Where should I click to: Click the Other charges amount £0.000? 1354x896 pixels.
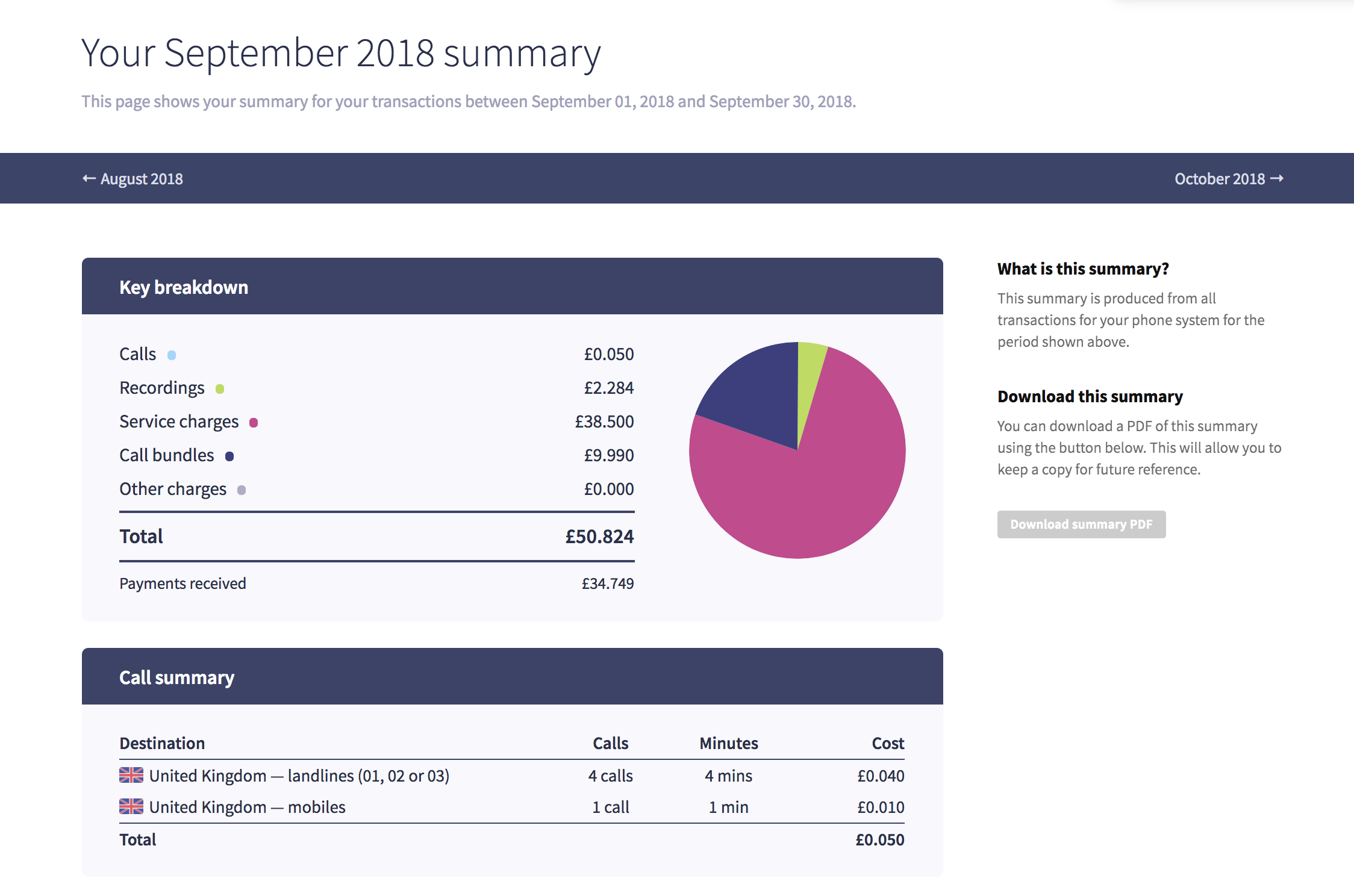tap(609, 489)
